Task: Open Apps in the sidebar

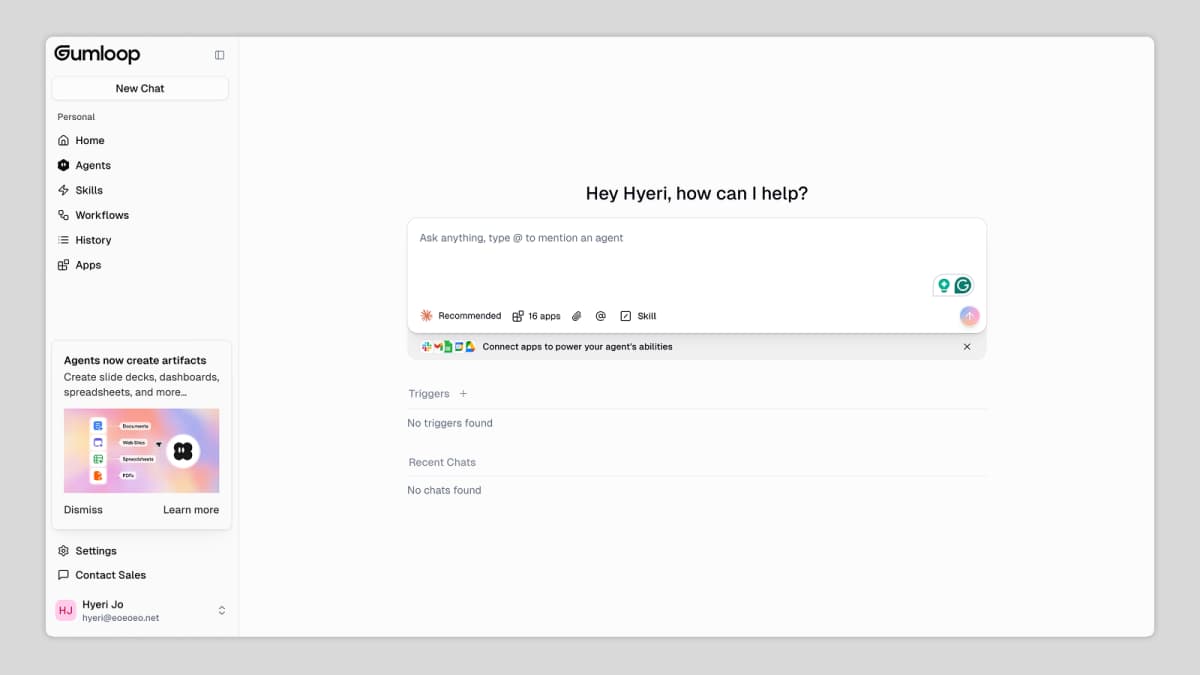Action: tap(79, 265)
